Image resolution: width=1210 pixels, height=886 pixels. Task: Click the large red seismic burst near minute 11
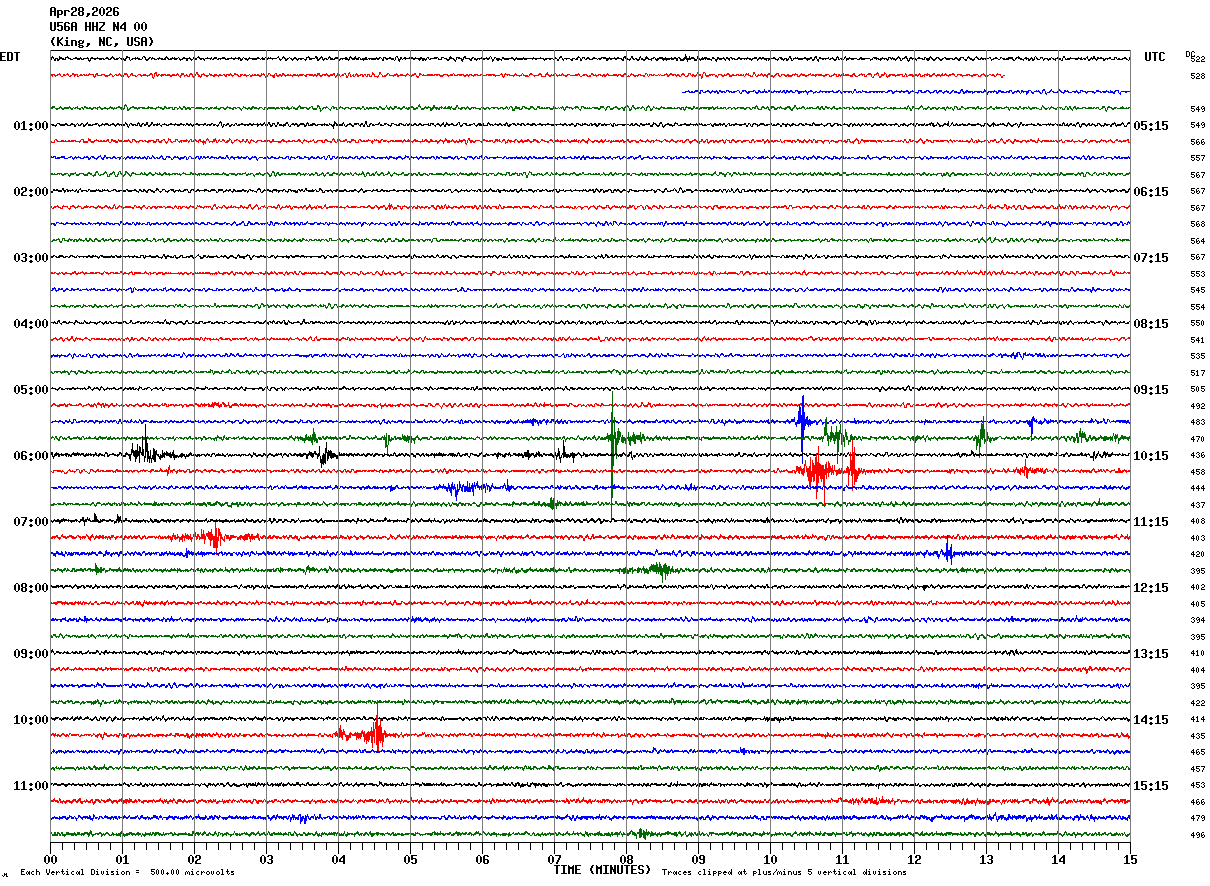(x=828, y=470)
